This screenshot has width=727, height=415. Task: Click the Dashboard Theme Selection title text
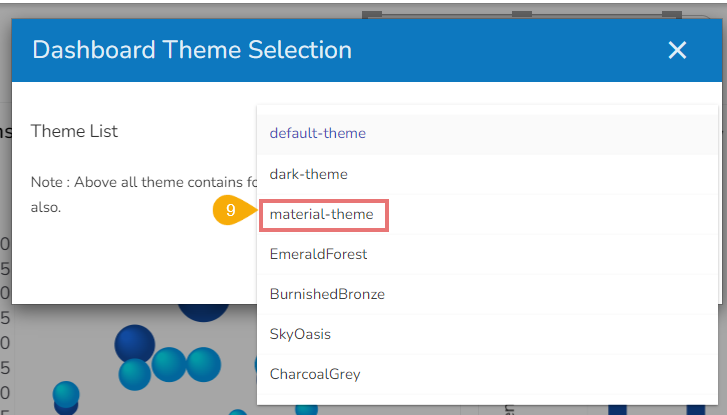(x=192, y=50)
